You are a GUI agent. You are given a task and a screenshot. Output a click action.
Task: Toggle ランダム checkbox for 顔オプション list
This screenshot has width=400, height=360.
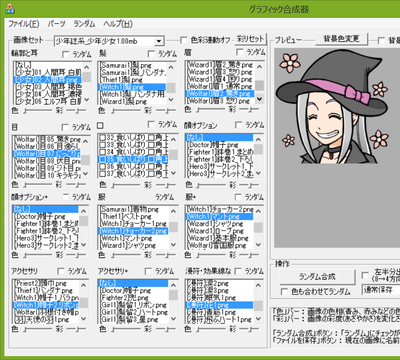(x=238, y=125)
